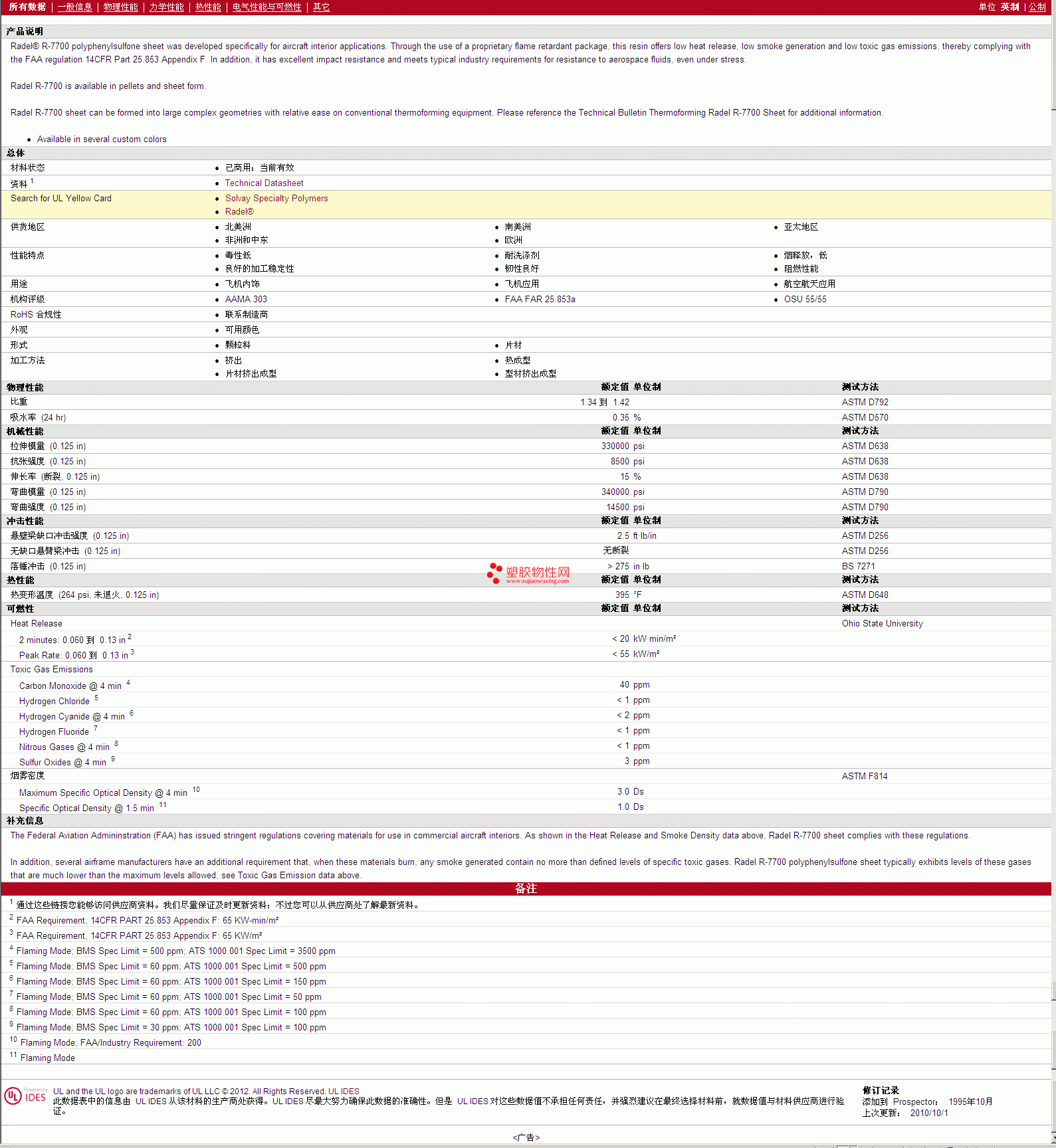Click the Carbon Monoxide @ 4 min row
The width and height of the screenshot is (1056, 1148).
point(526,685)
